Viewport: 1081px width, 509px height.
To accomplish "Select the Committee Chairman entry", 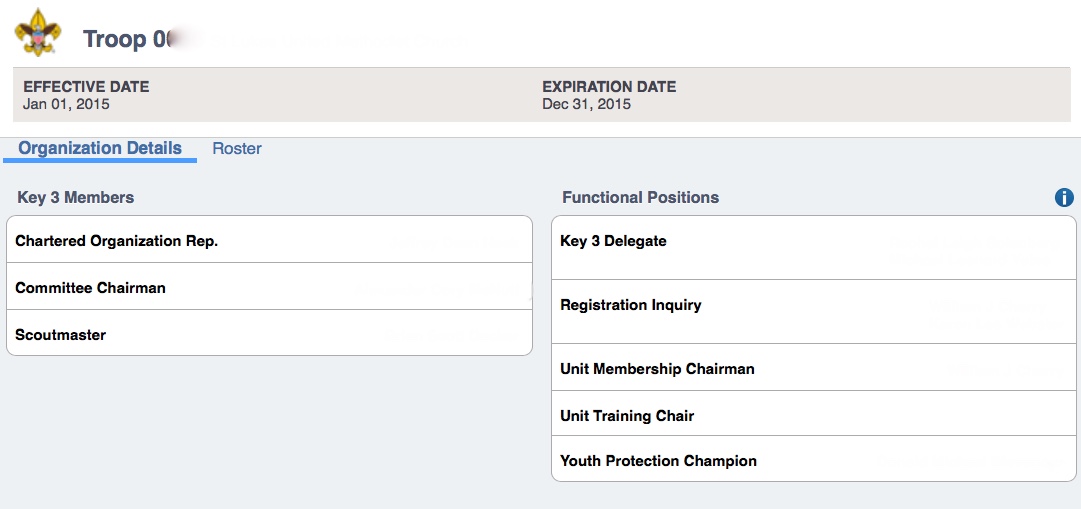I will [269, 288].
